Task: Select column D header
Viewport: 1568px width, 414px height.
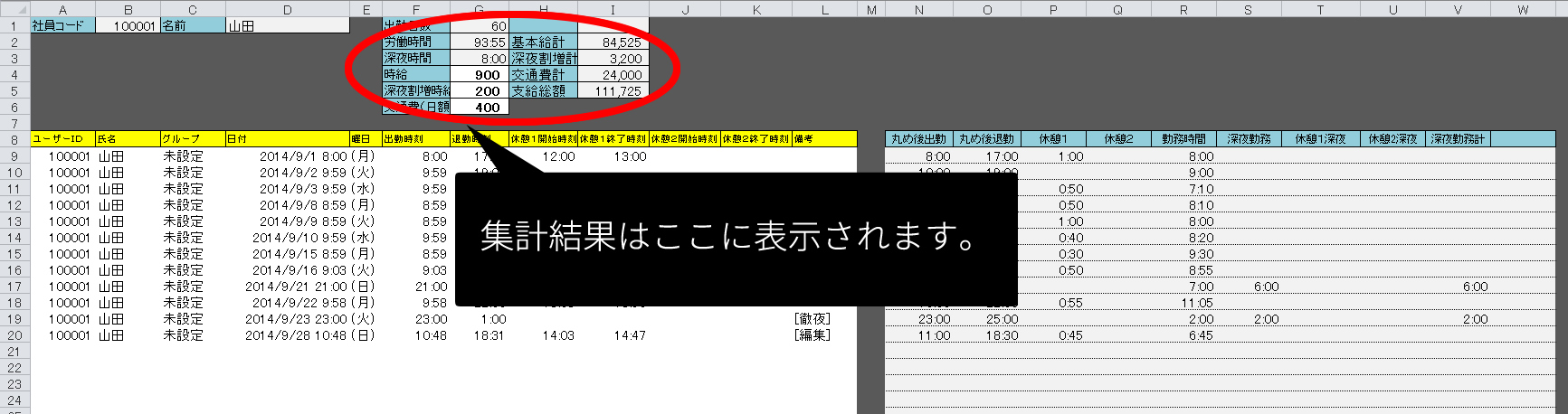Action: tap(287, 9)
